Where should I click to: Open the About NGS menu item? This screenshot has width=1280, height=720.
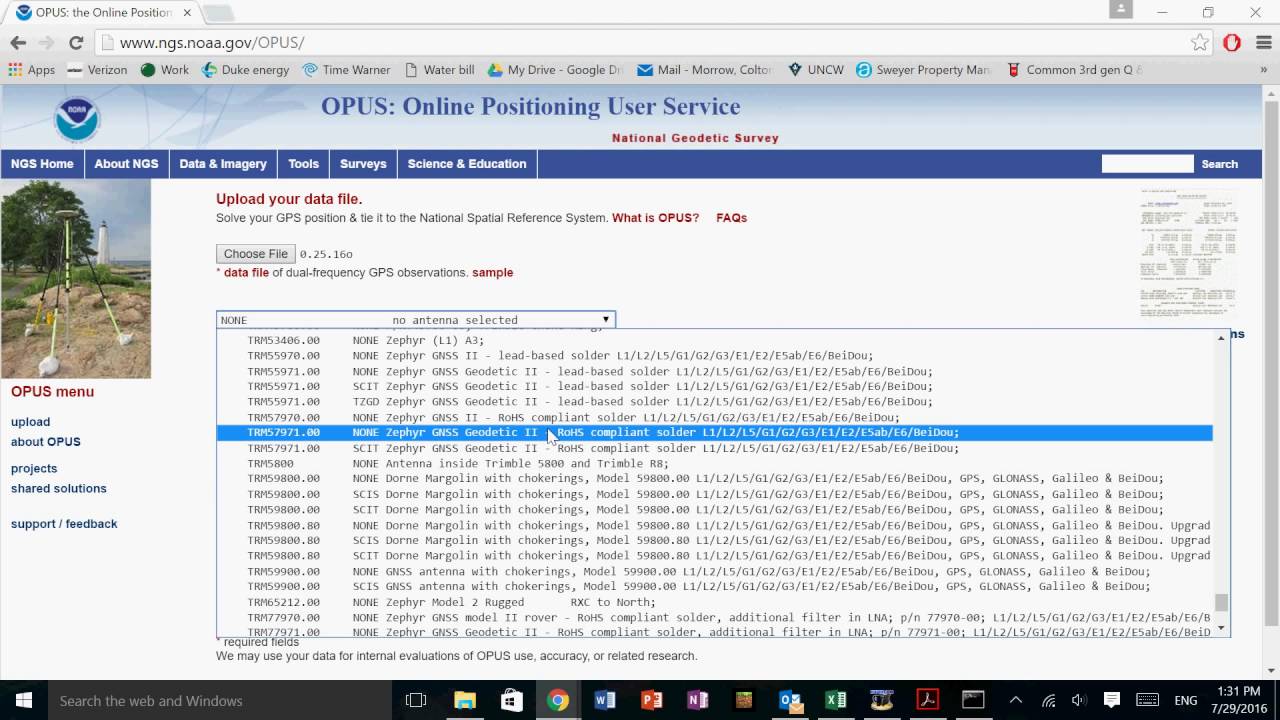(x=126, y=164)
